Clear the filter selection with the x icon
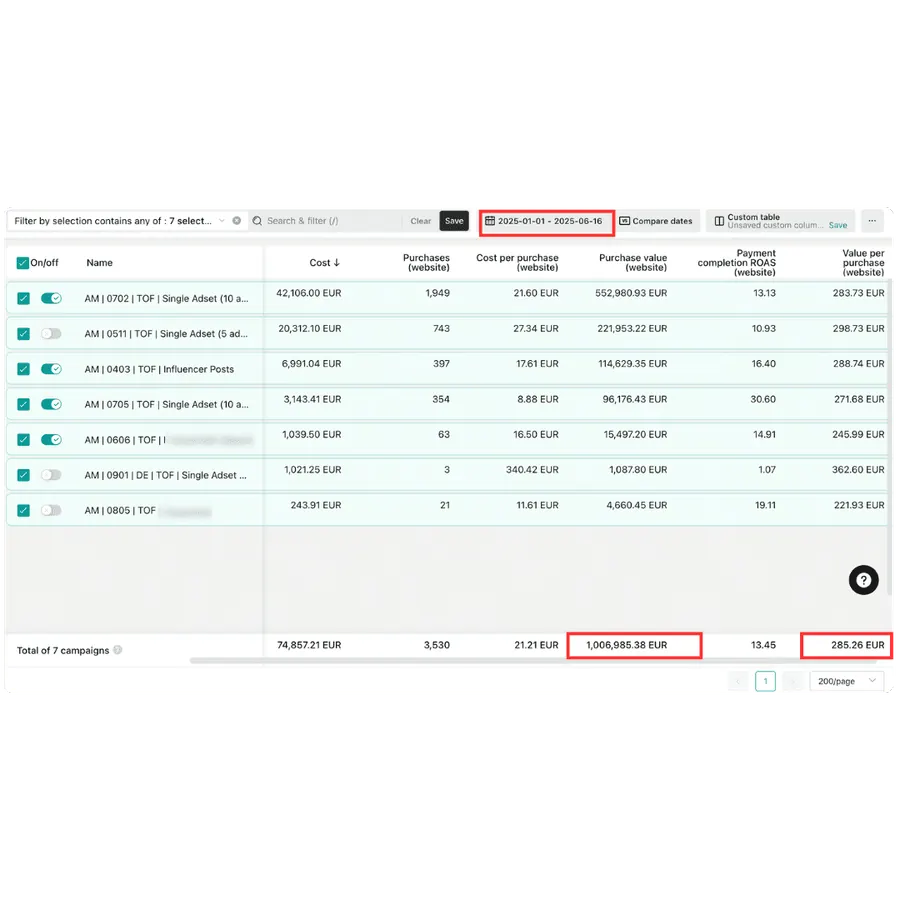This screenshot has width=900, height=900. coord(236,220)
